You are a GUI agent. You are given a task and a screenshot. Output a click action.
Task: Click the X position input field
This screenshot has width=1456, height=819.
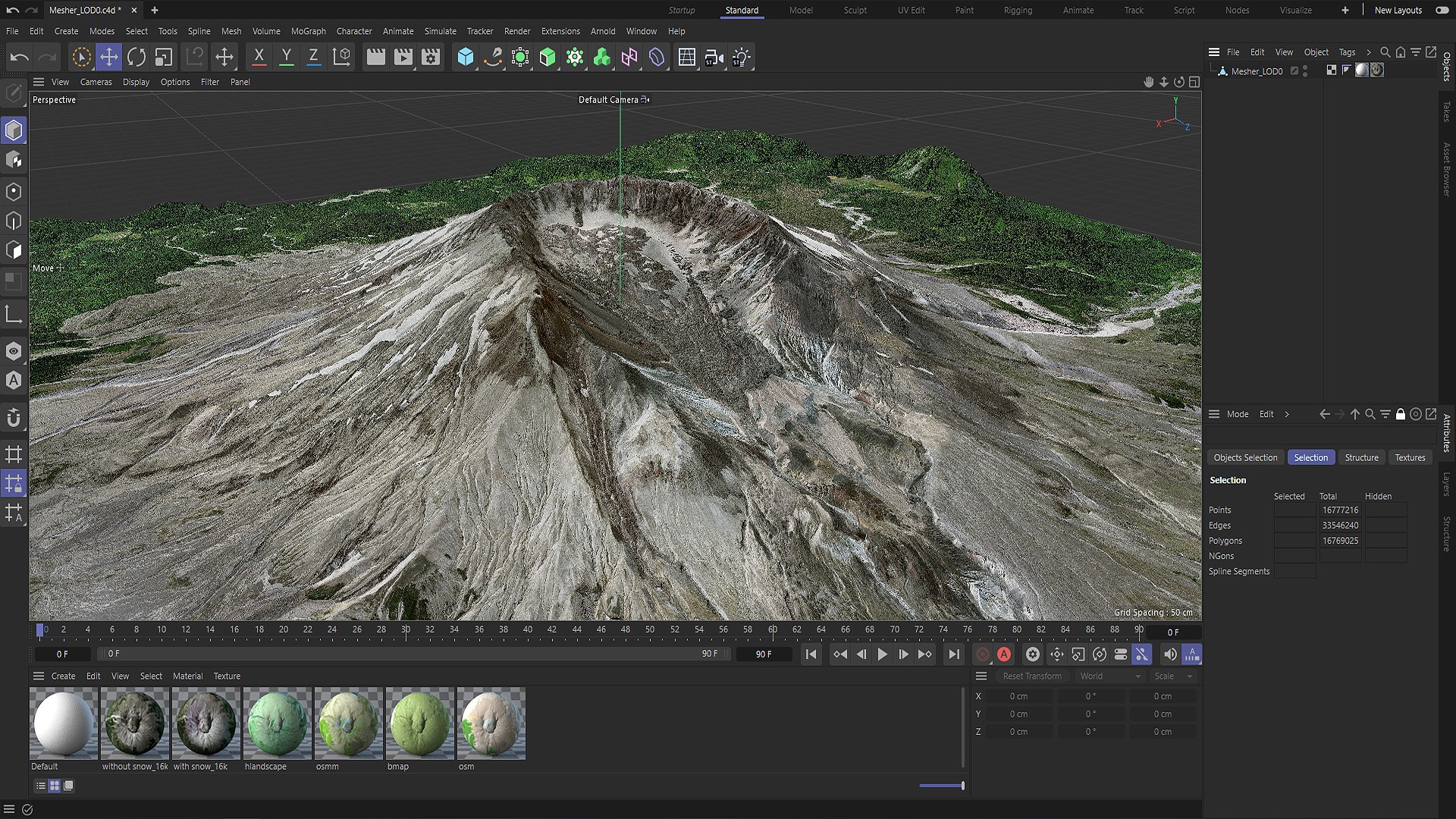1019,696
